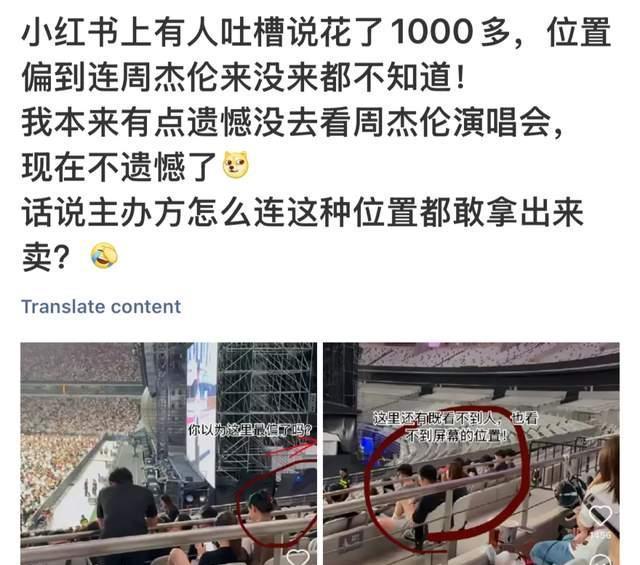
Task: Open the right empty-seats photo
Action: (x=471, y=454)
